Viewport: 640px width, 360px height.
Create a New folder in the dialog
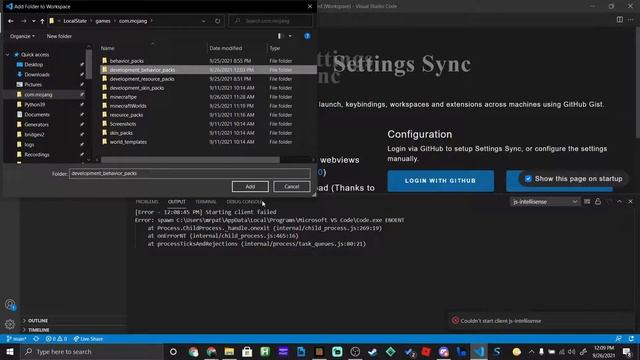pos(59,36)
